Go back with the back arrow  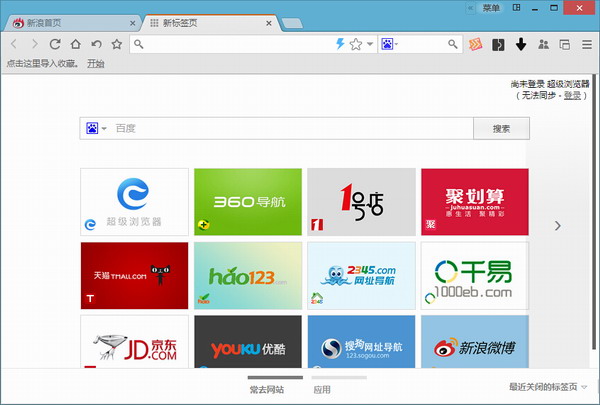click(x=14, y=44)
